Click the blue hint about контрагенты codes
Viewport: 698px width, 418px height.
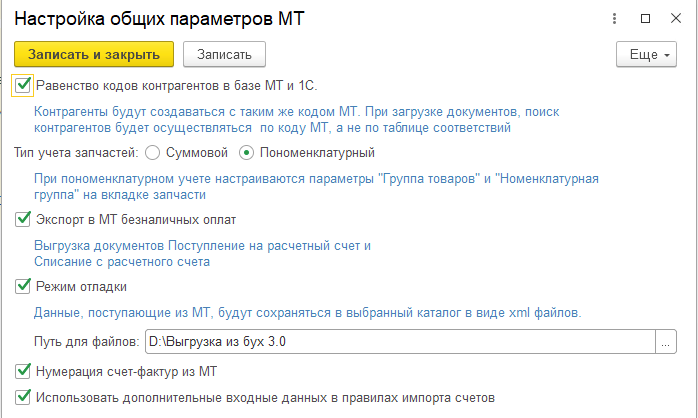click(x=273, y=120)
